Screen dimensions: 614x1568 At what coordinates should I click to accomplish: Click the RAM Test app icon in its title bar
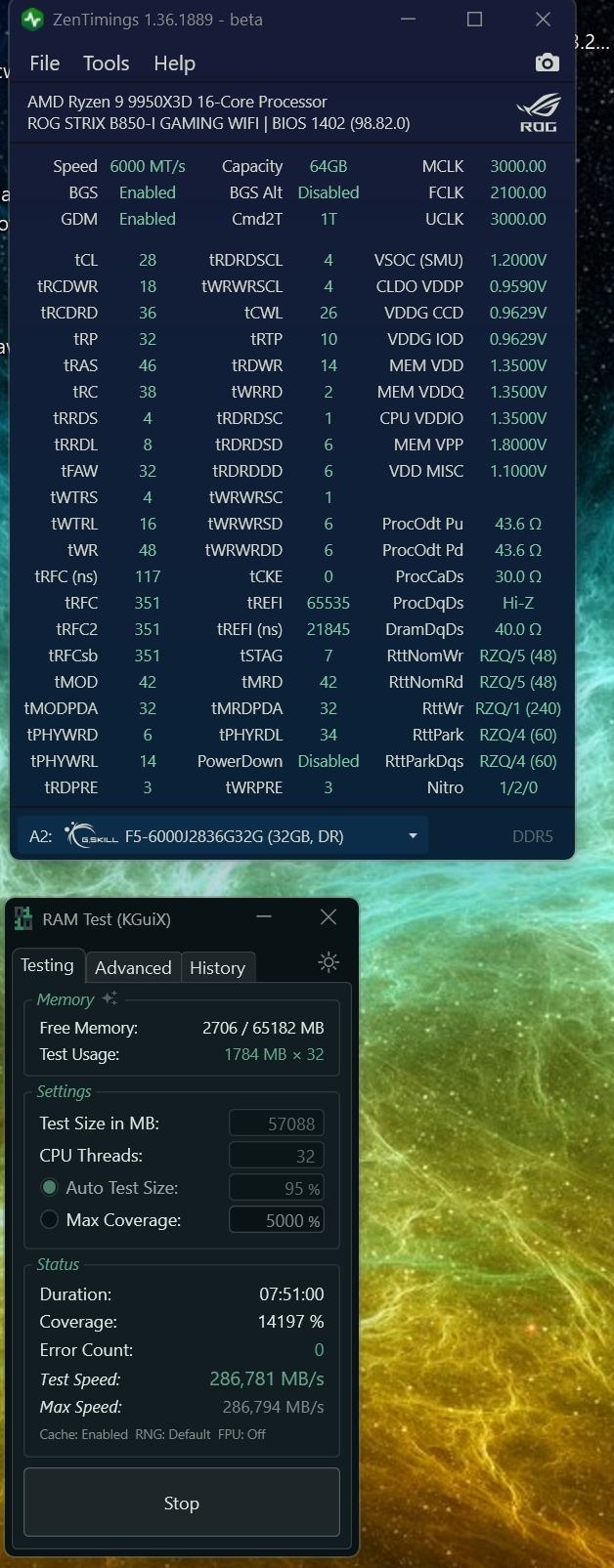[22, 918]
